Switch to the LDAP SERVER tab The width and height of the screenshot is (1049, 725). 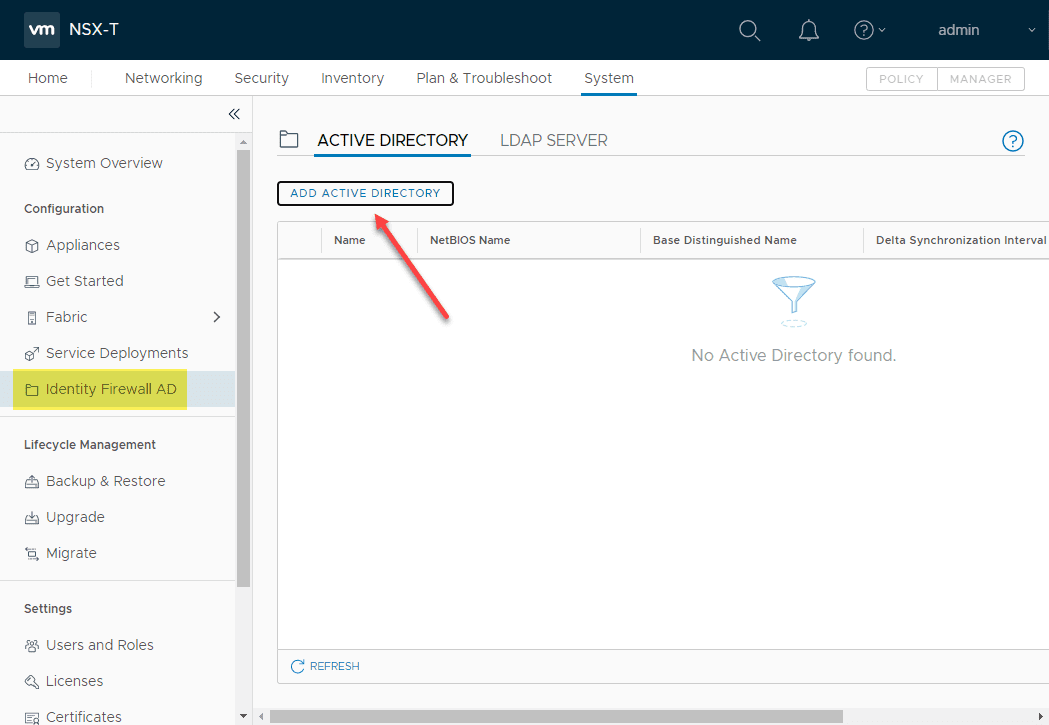(553, 140)
